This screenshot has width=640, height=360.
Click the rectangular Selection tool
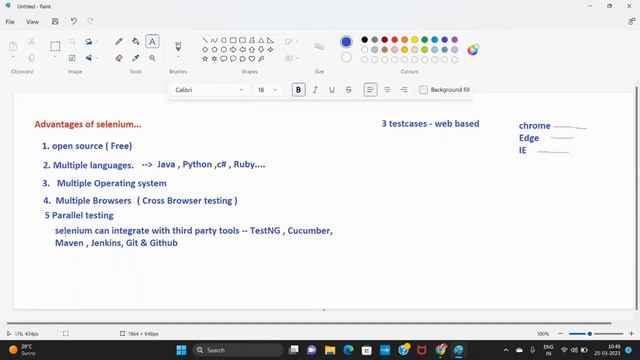tap(55, 46)
